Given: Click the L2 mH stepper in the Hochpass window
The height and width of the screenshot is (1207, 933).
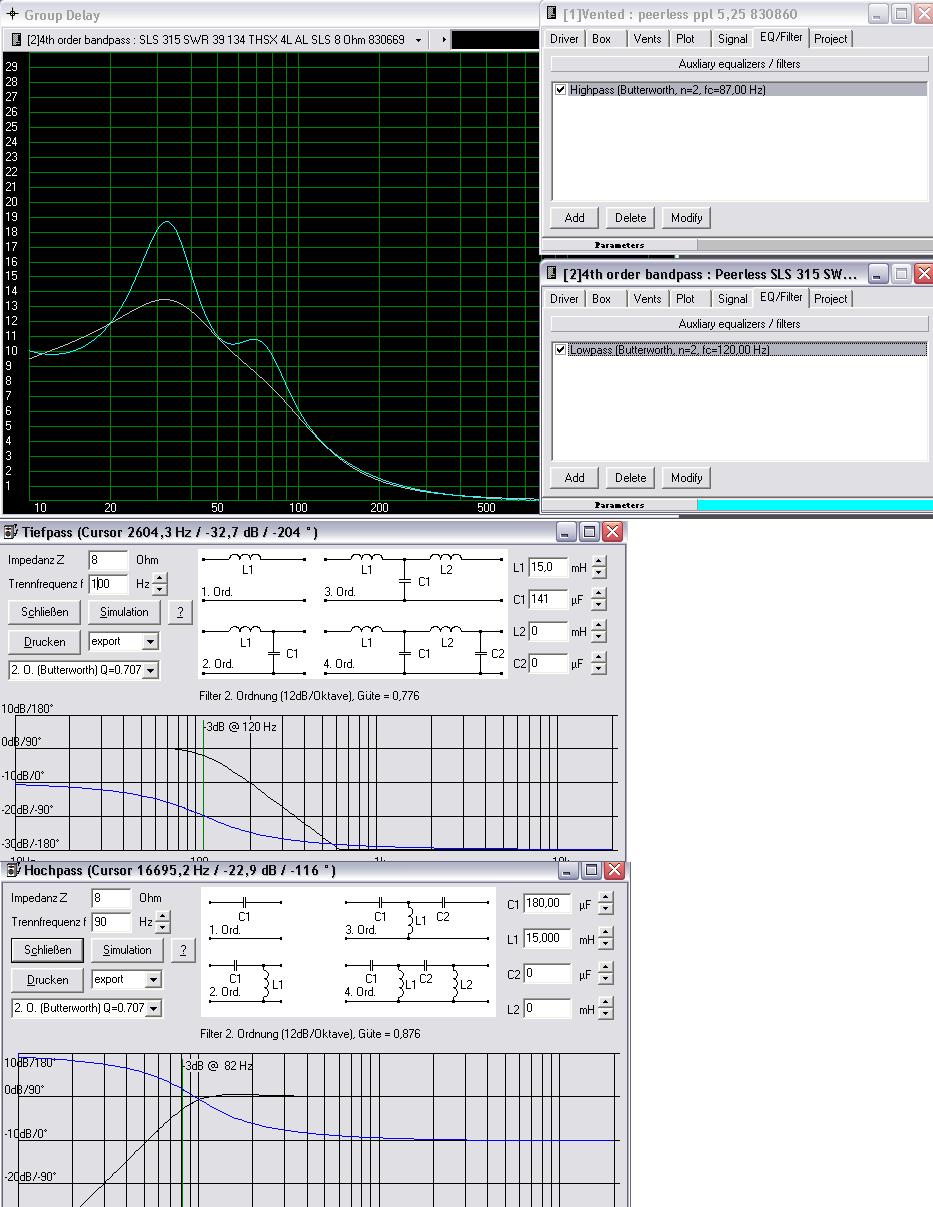Looking at the screenshot, I should (x=606, y=1009).
